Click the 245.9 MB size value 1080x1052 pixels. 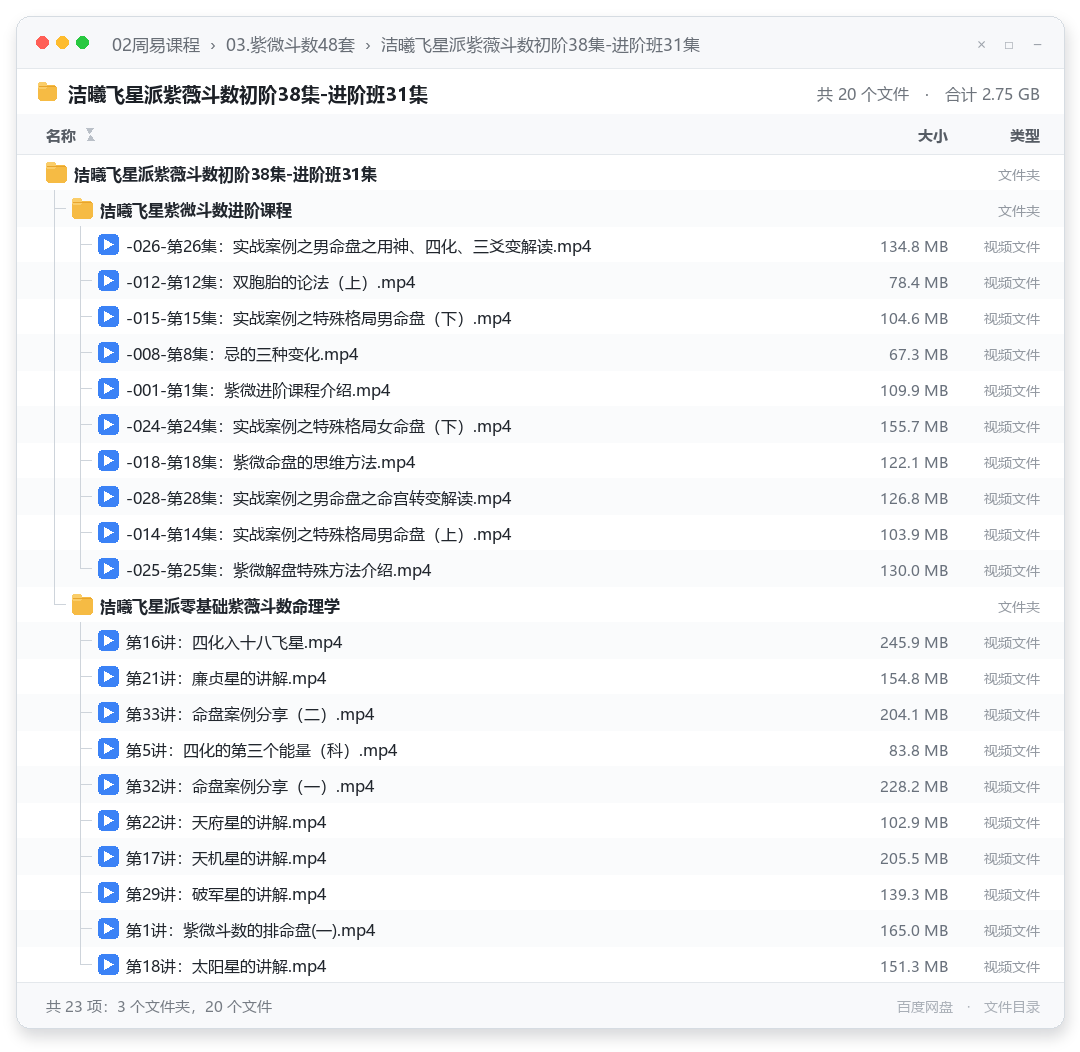(913, 643)
